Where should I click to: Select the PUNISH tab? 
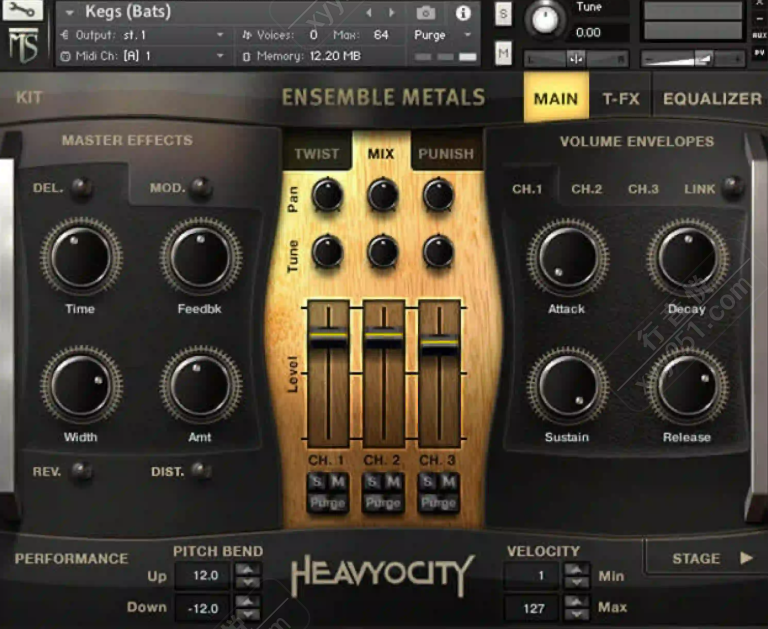pos(446,153)
